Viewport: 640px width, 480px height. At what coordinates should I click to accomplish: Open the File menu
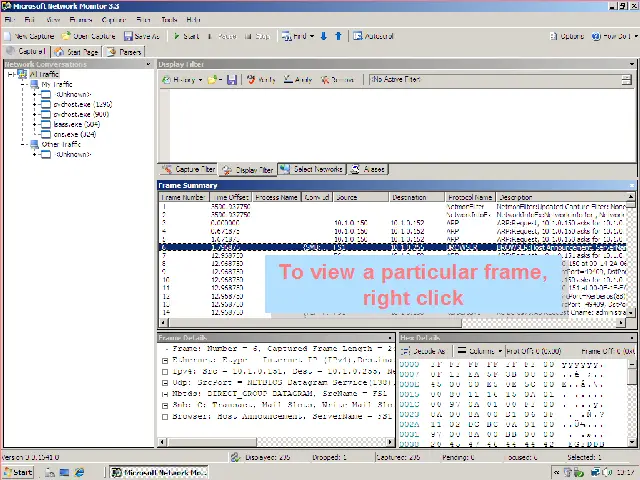point(10,20)
